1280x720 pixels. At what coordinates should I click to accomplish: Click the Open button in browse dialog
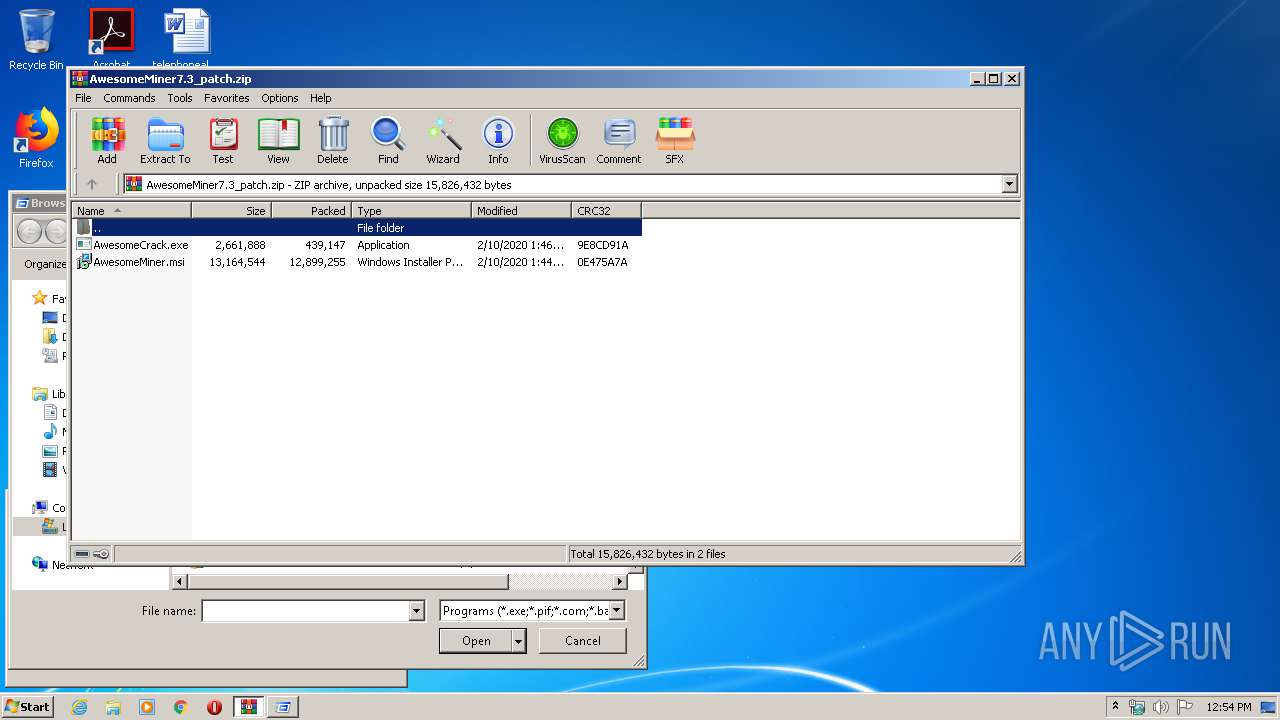coord(476,641)
